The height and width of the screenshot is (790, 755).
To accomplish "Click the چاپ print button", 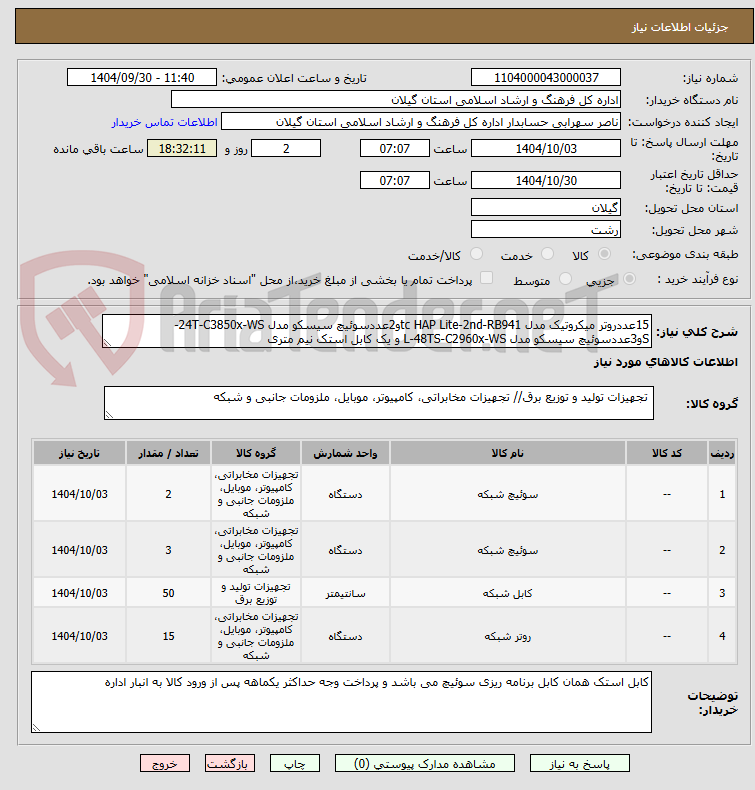I will (295, 763).
